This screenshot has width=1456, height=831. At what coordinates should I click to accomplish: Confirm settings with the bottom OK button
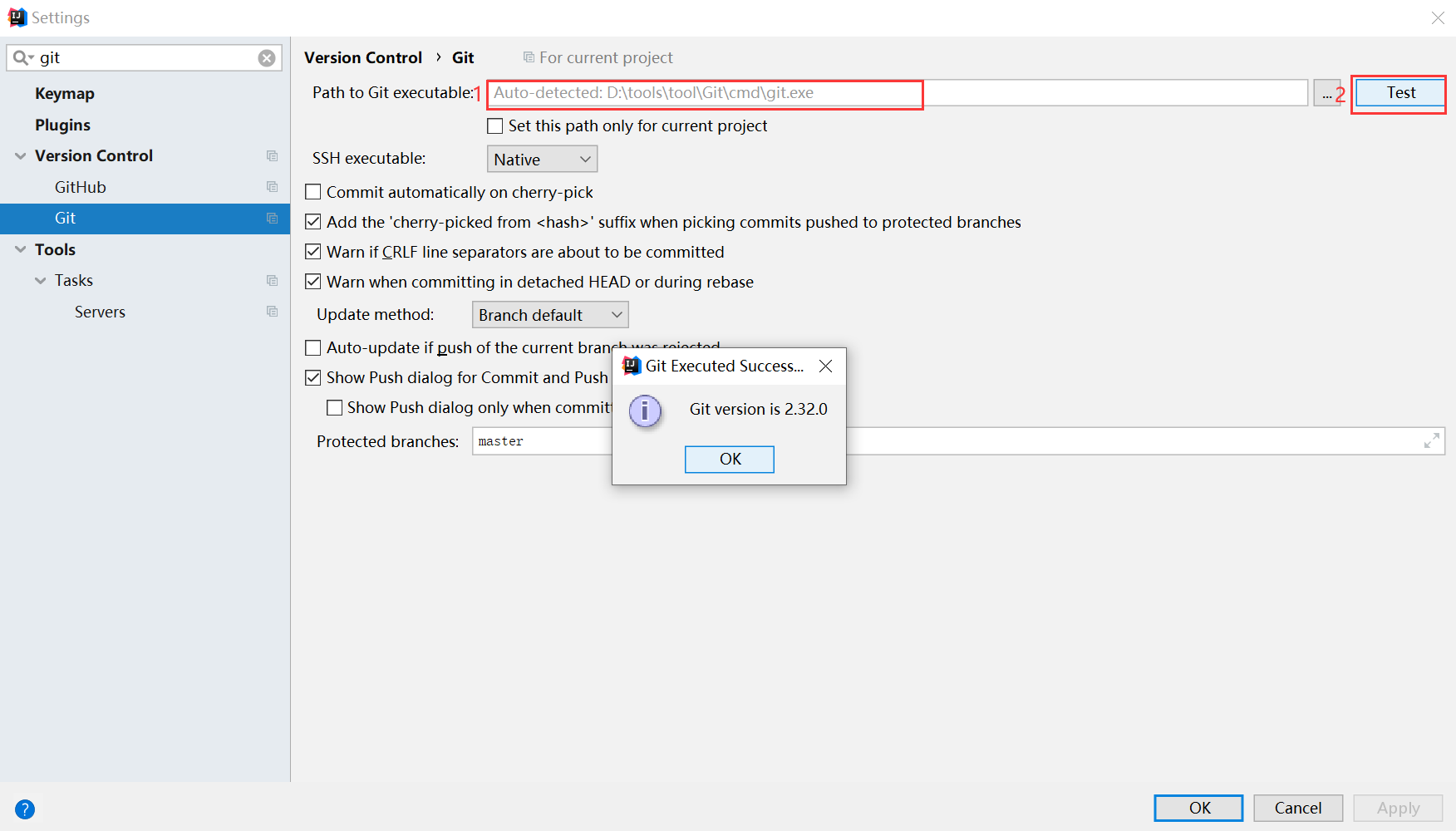[1199, 808]
